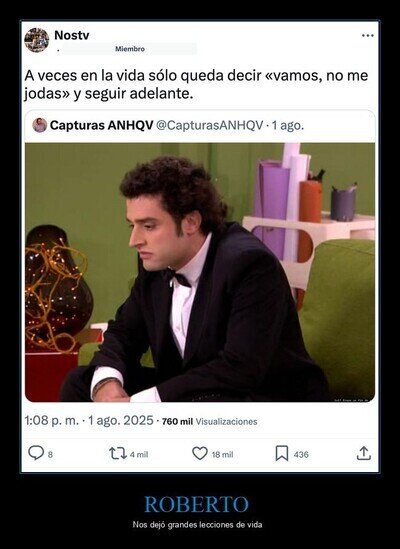Screen dimensions: 400x549
Task: Click the retweet arrows icon
Action: click(118, 453)
